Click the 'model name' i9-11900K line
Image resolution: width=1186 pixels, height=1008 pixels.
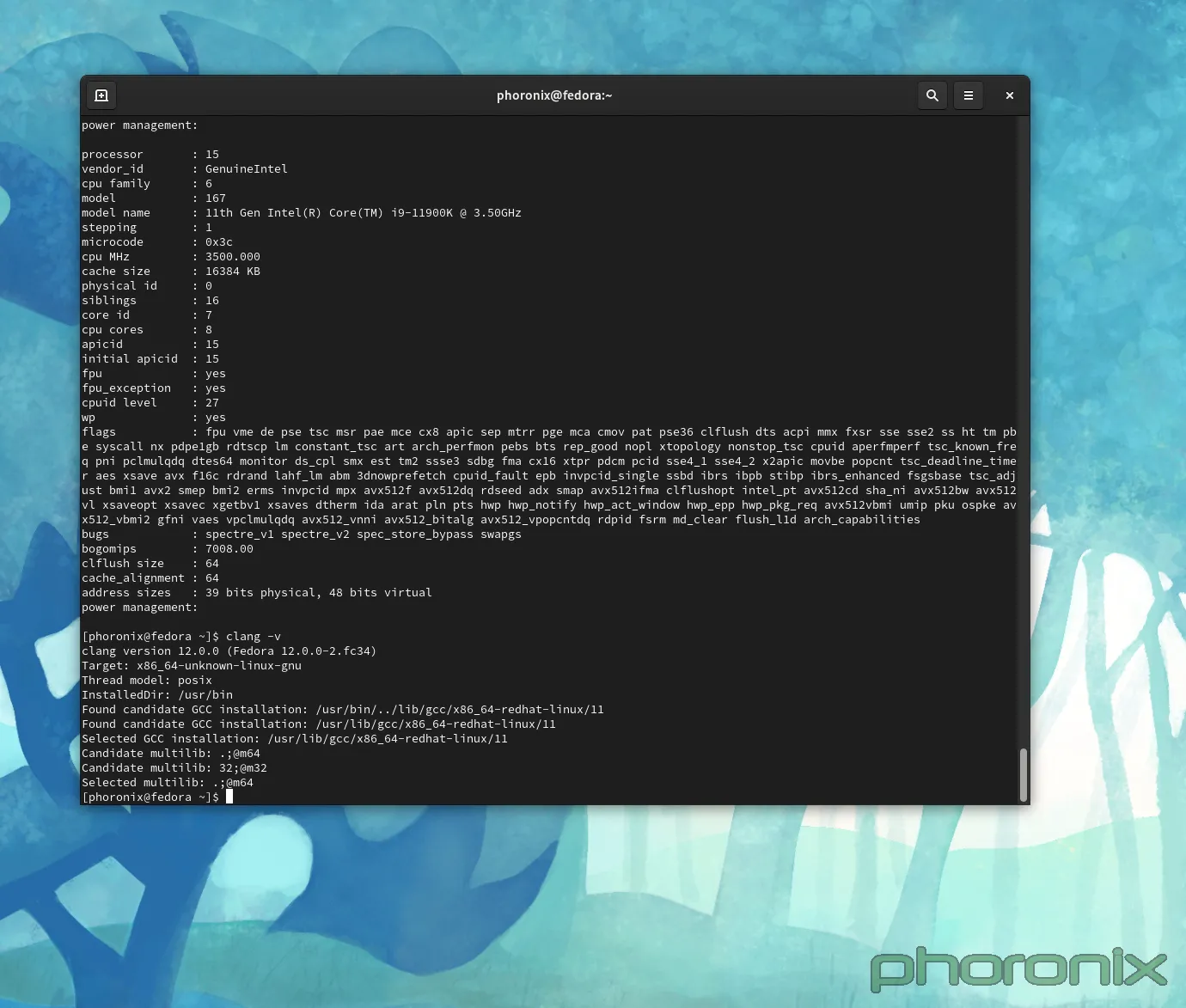pyautogui.click(x=302, y=213)
